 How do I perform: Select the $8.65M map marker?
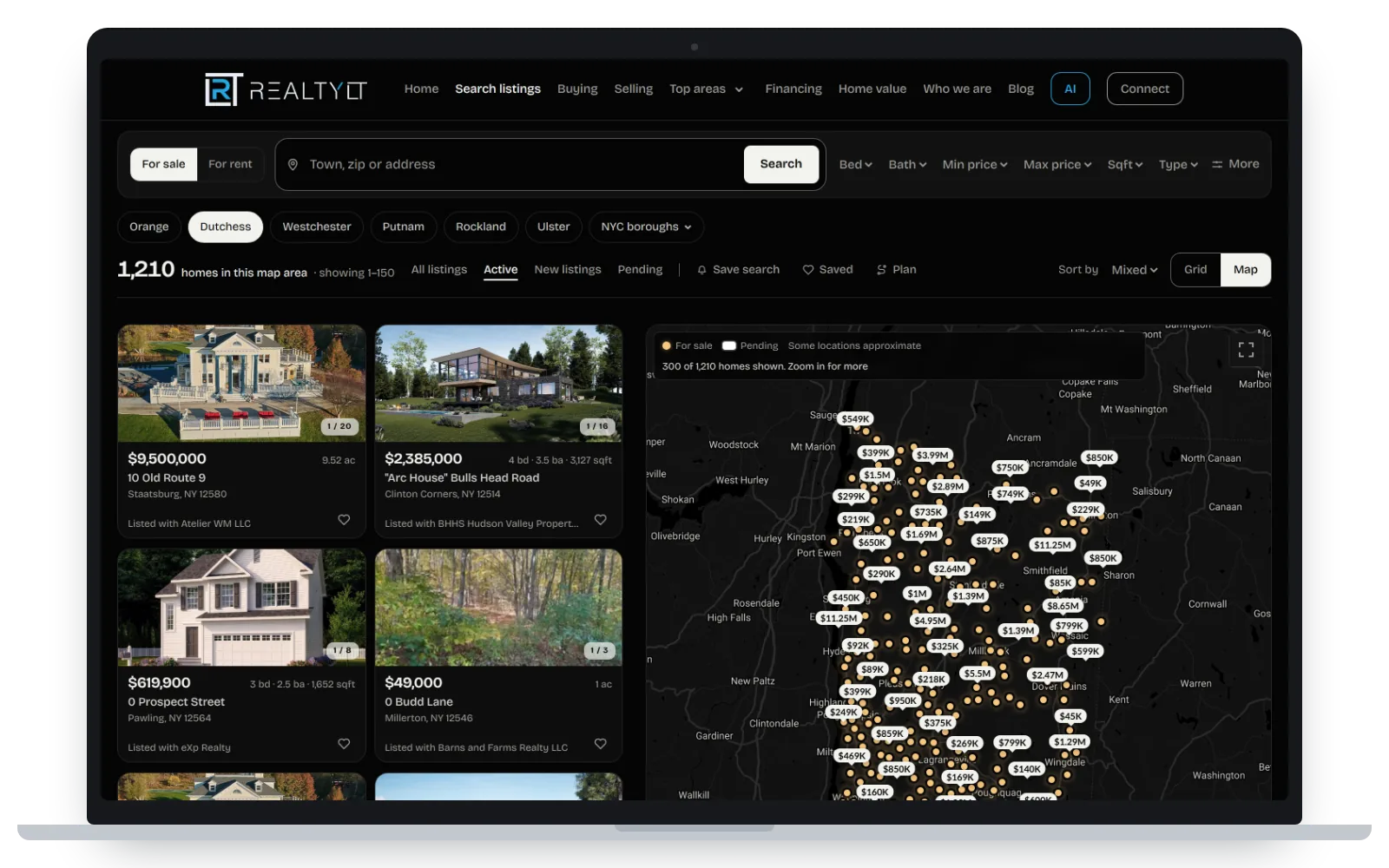[x=1063, y=606]
